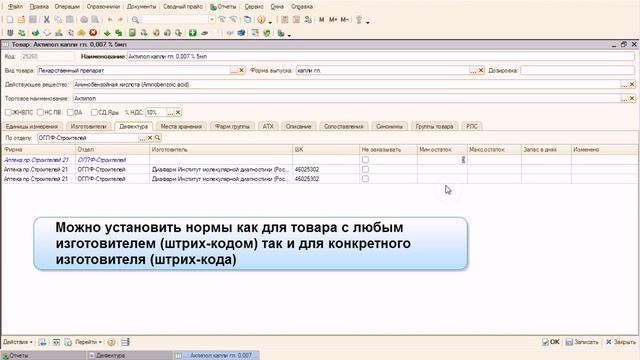640x360 pixels.
Task: Click the M+ memory add button
Action: 333,20
